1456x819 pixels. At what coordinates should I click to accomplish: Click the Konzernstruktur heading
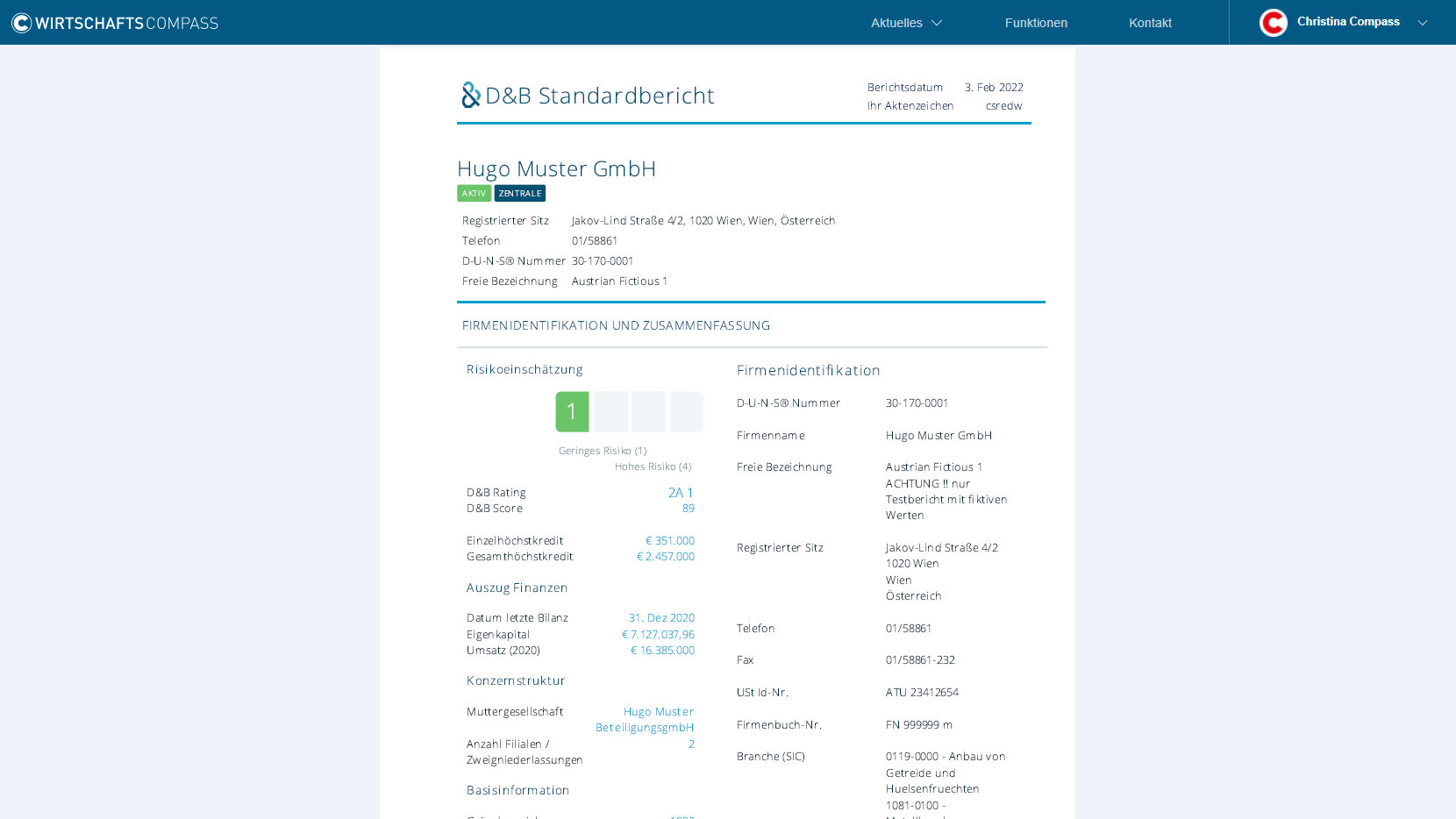pos(516,681)
